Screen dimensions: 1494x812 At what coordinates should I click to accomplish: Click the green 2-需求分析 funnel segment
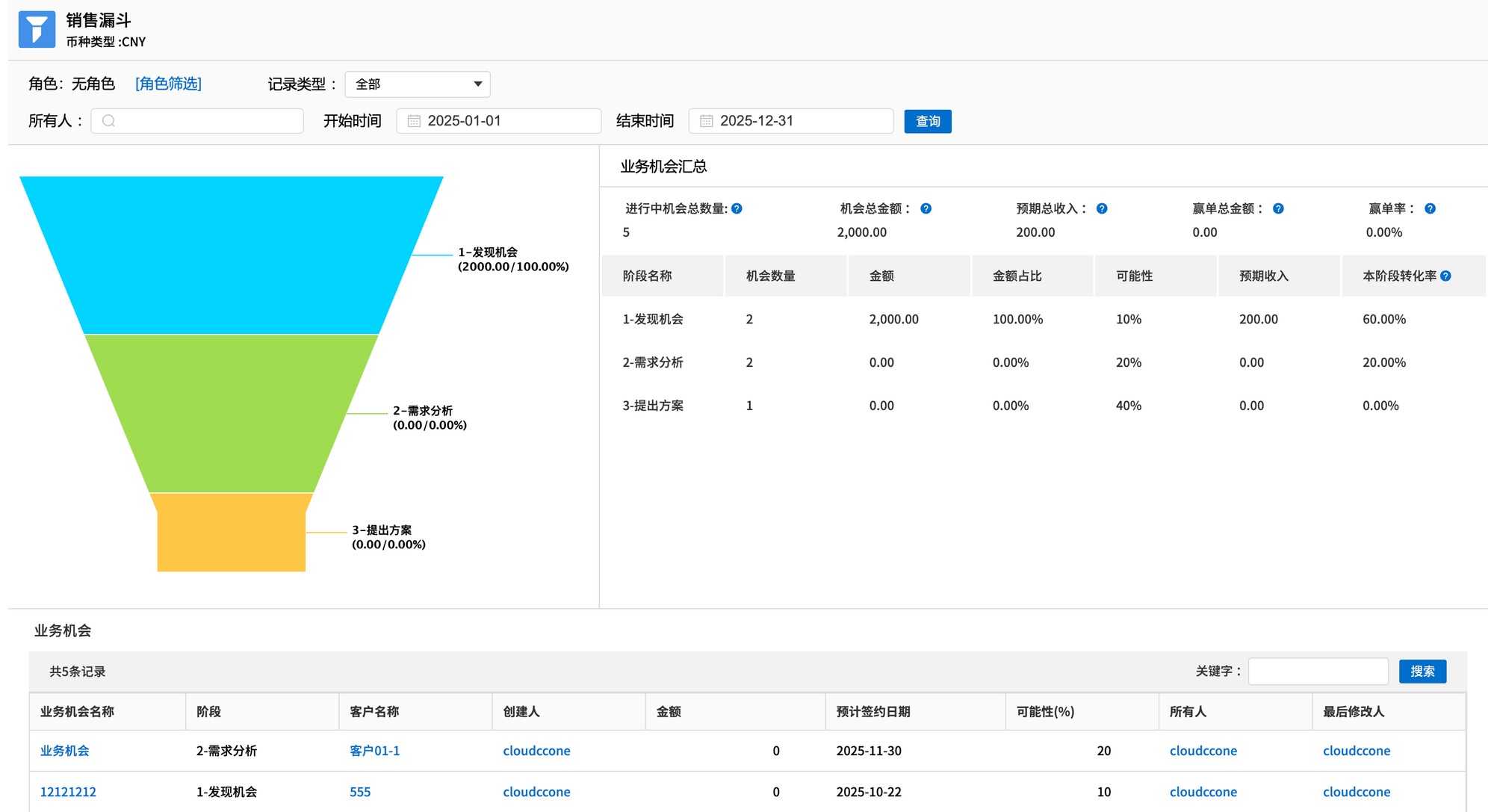pyautogui.click(x=232, y=413)
